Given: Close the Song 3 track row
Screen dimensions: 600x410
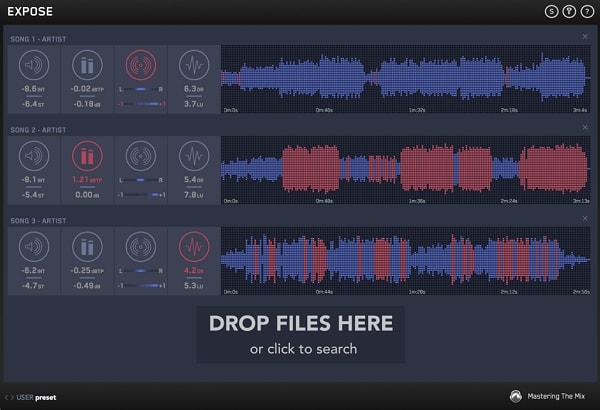Looking at the screenshot, I should (585, 218).
